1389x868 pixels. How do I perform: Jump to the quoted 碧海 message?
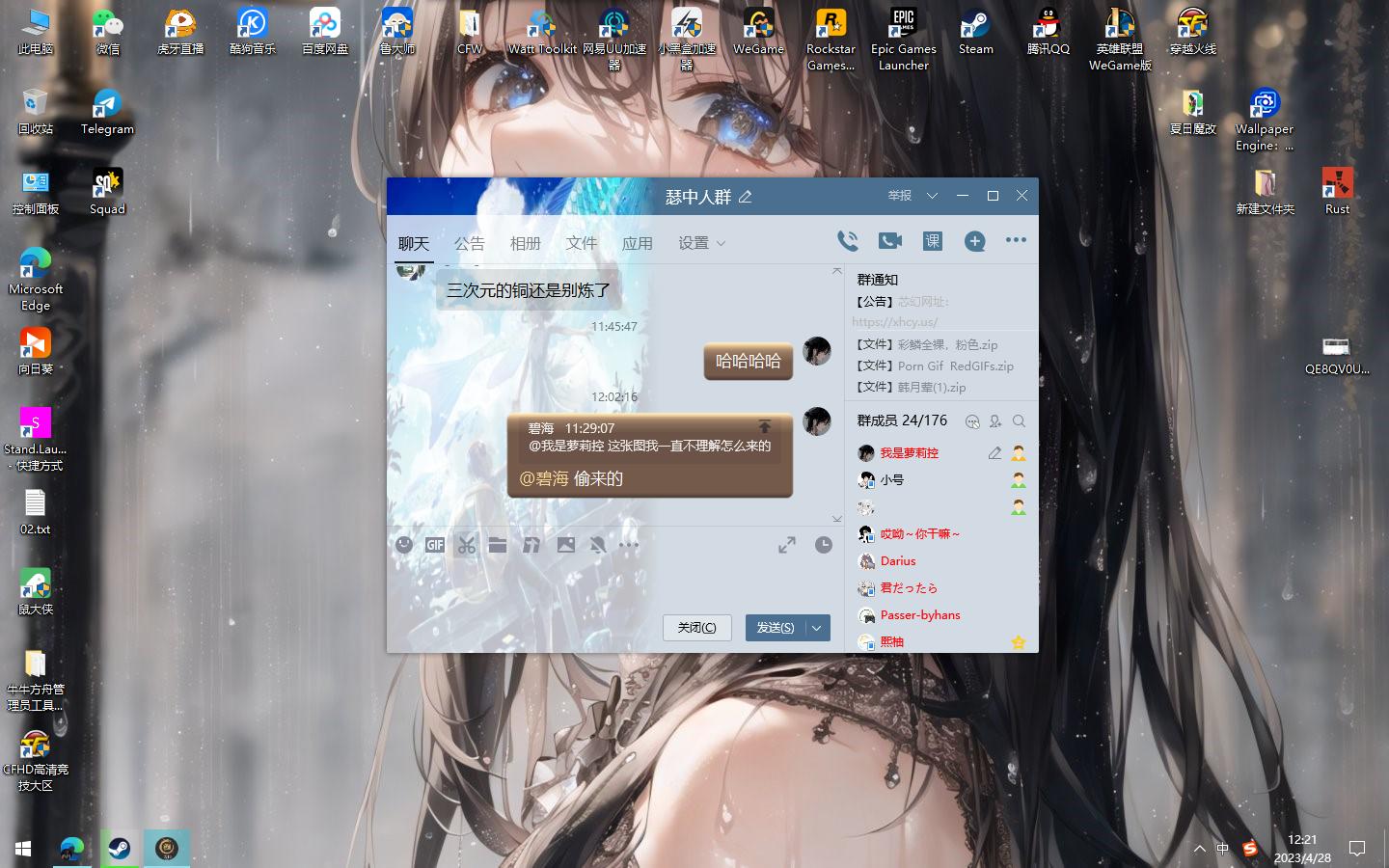click(765, 426)
